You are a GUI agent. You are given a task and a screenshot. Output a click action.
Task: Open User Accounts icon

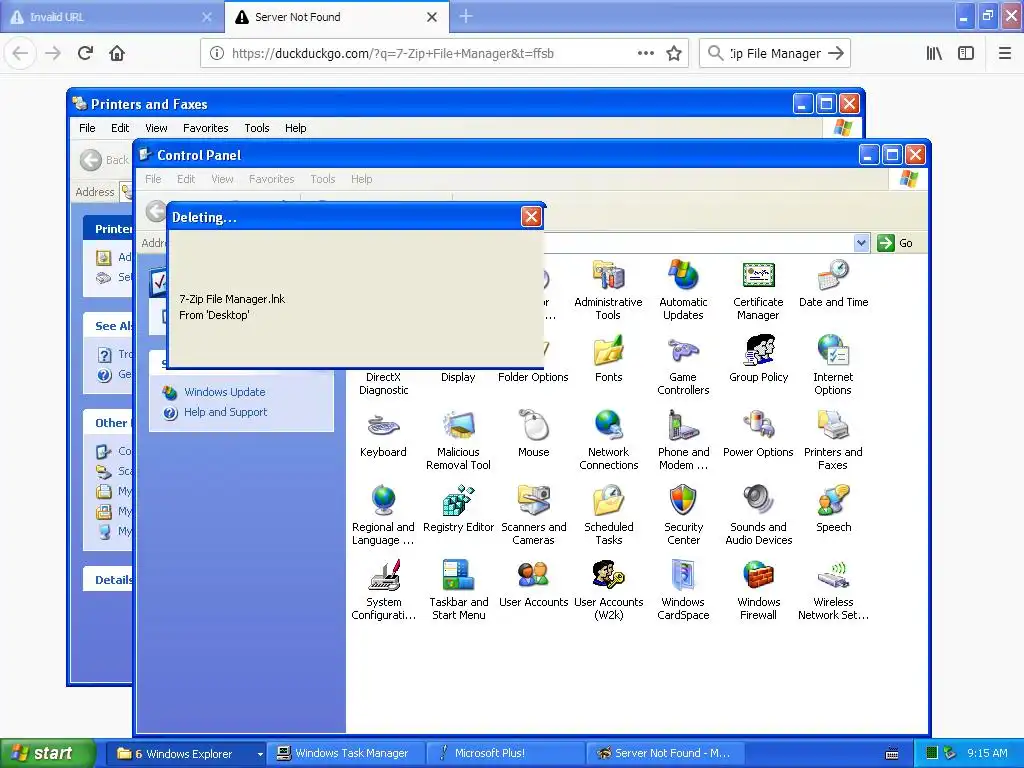pos(533,584)
